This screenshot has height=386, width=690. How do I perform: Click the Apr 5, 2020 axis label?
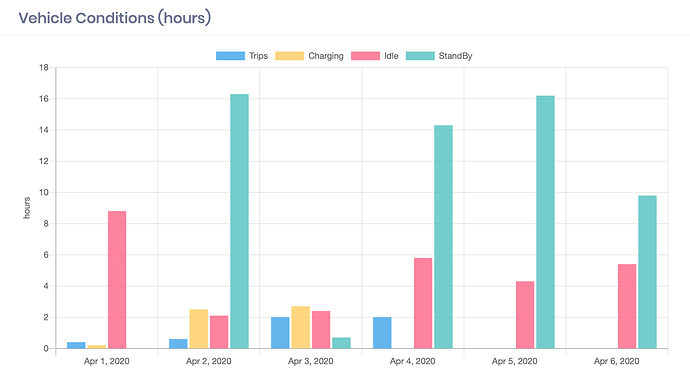pos(515,361)
